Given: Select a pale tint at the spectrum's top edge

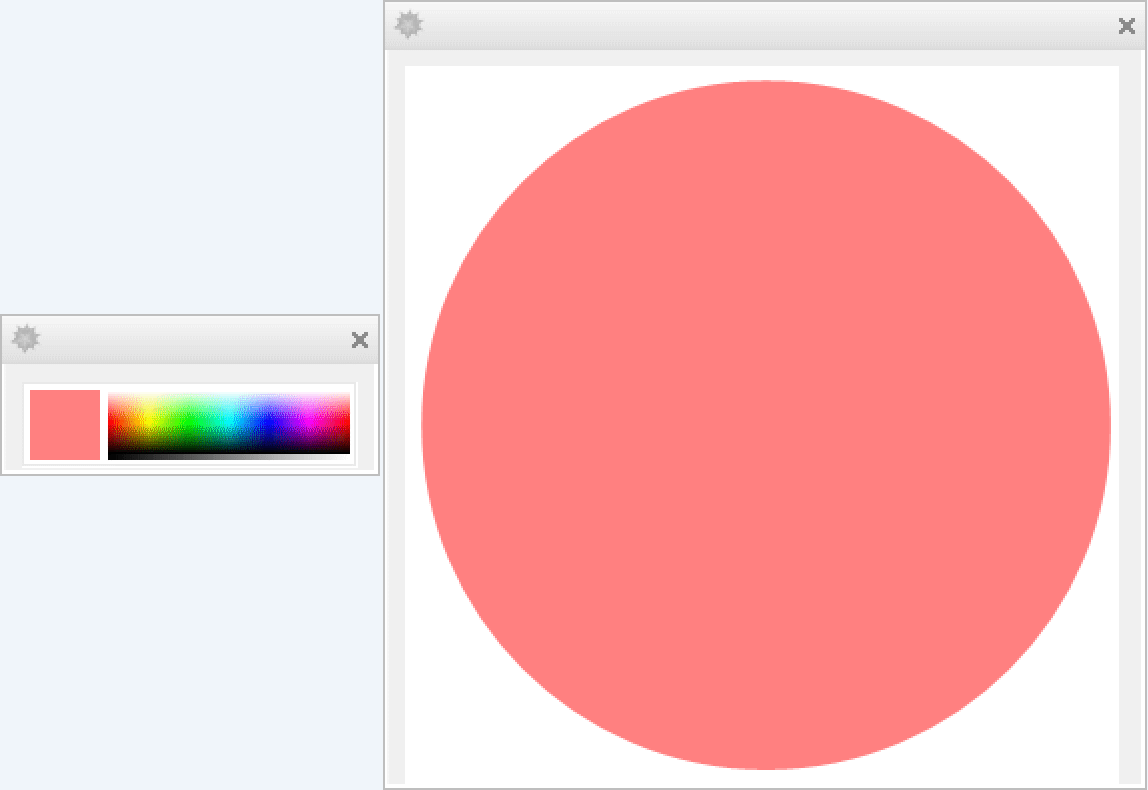Looking at the screenshot, I should pos(229,396).
